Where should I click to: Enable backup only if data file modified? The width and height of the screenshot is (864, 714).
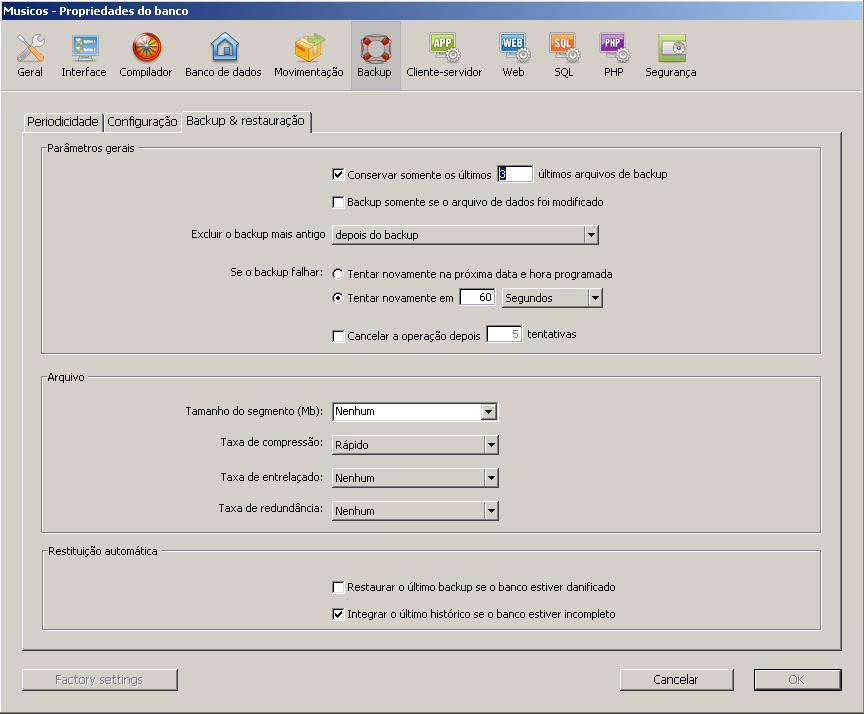point(338,202)
